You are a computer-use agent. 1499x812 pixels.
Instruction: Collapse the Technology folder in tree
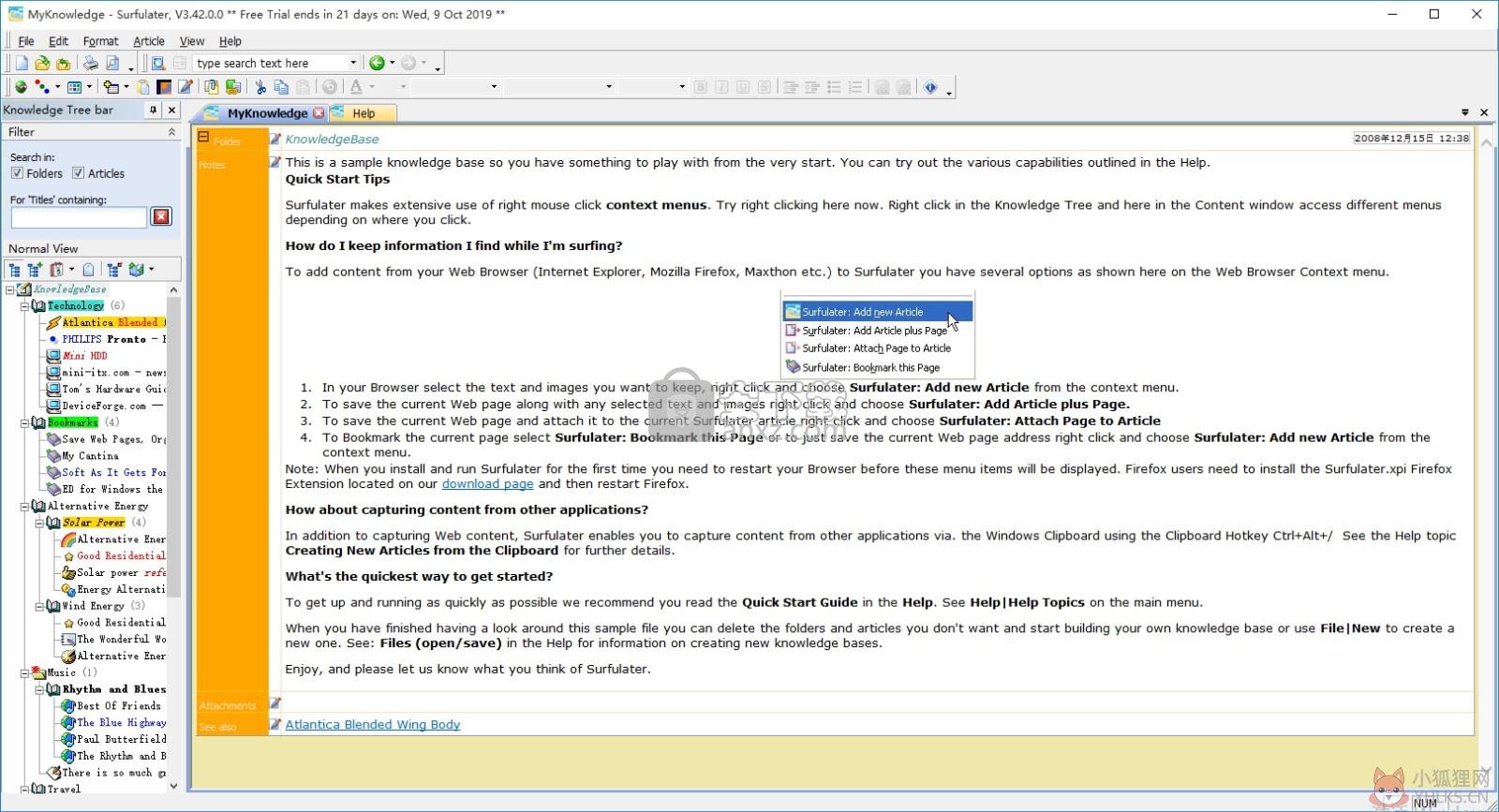pos(25,306)
